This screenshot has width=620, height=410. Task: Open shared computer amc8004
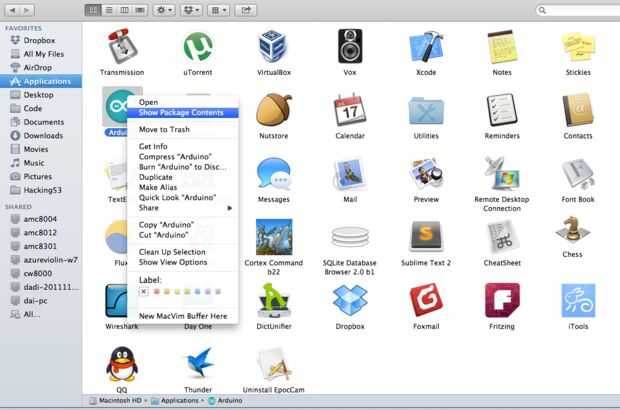[x=41, y=219]
